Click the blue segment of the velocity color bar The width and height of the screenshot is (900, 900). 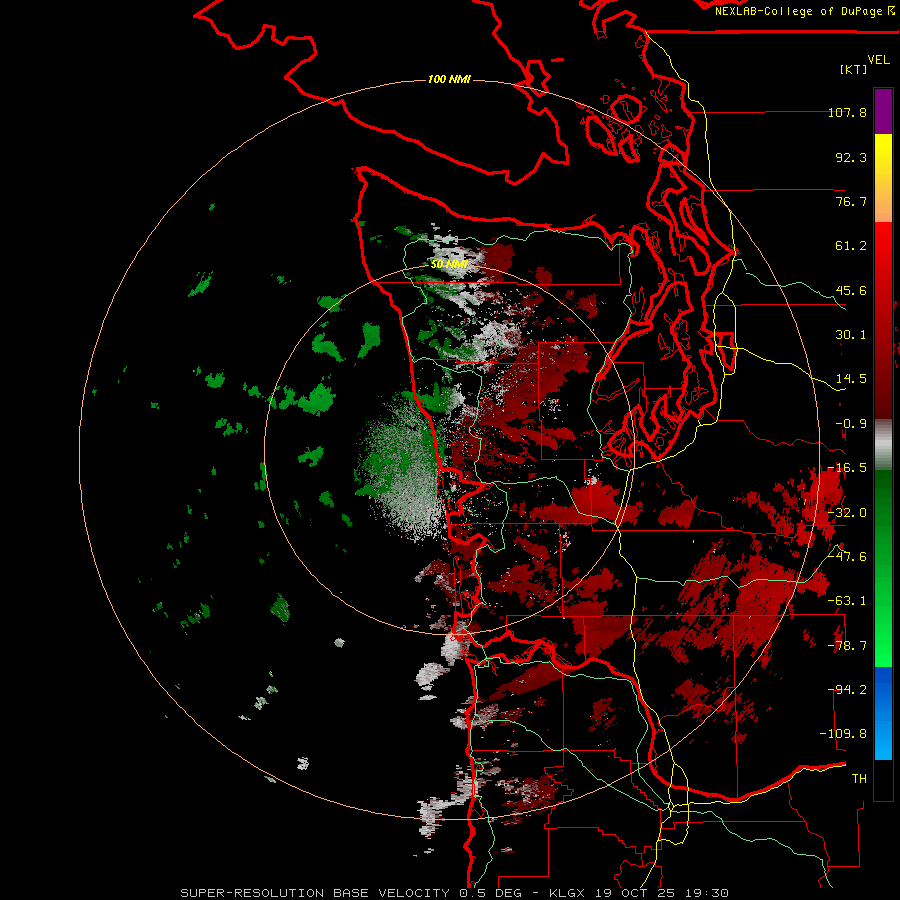coord(883,713)
